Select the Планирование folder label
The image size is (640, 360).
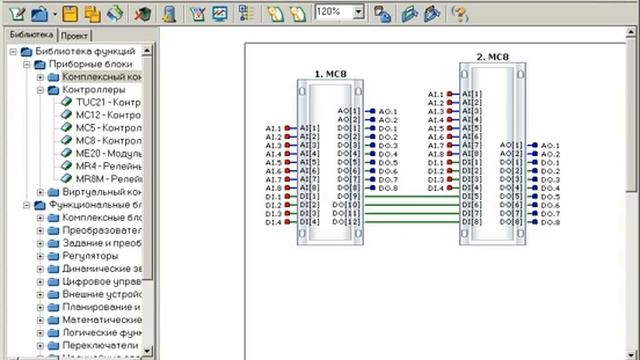(102, 307)
